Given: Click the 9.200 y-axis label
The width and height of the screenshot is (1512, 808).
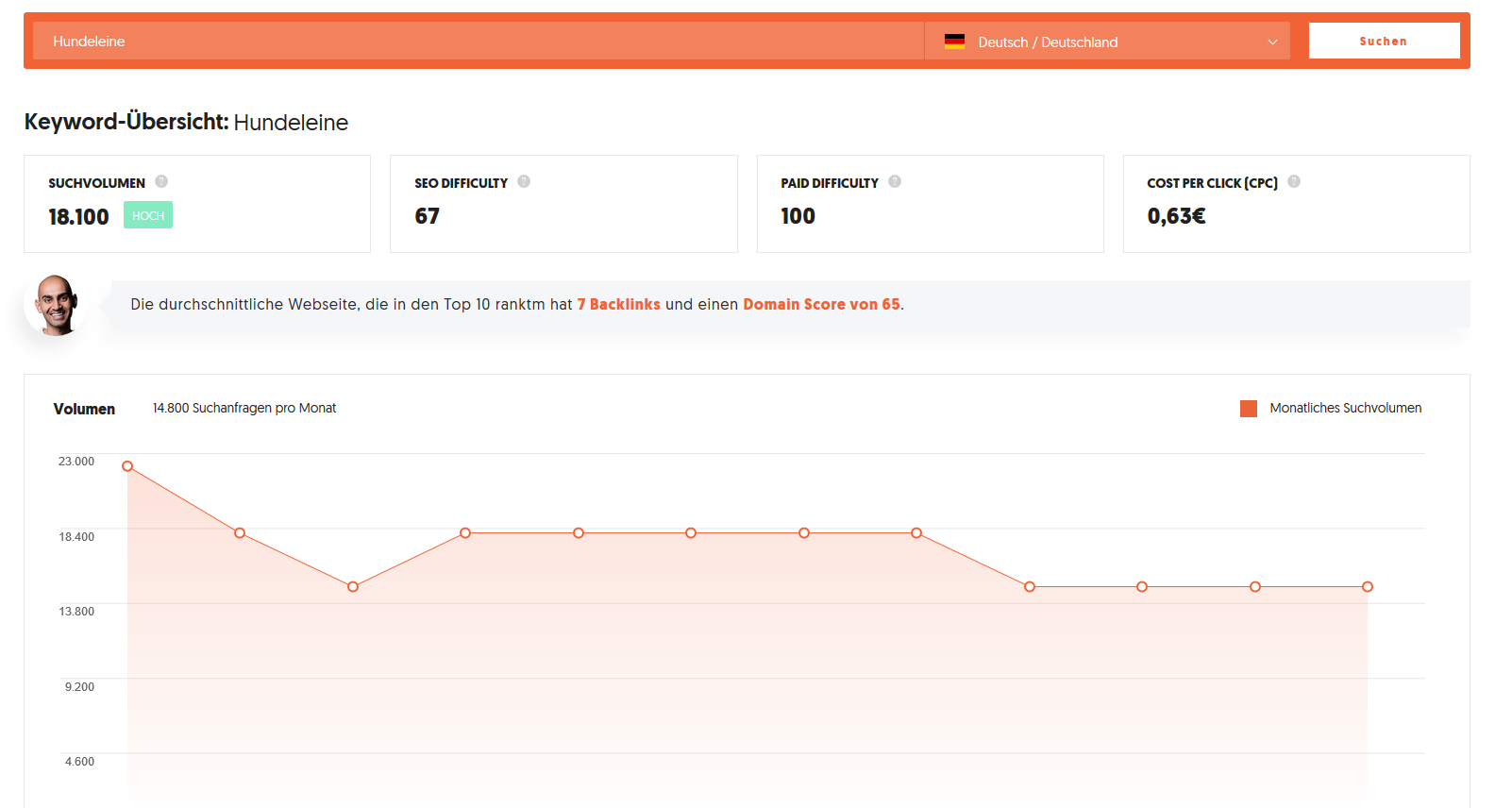Looking at the screenshot, I should (79, 687).
